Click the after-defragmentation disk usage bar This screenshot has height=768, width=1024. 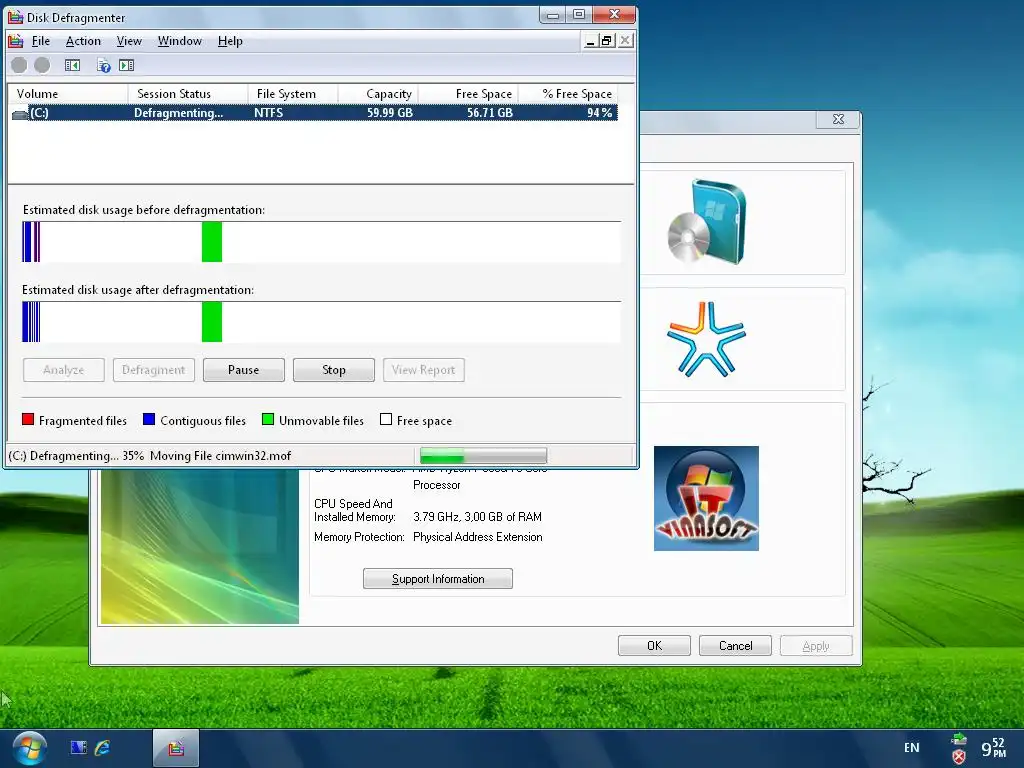[x=321, y=321]
